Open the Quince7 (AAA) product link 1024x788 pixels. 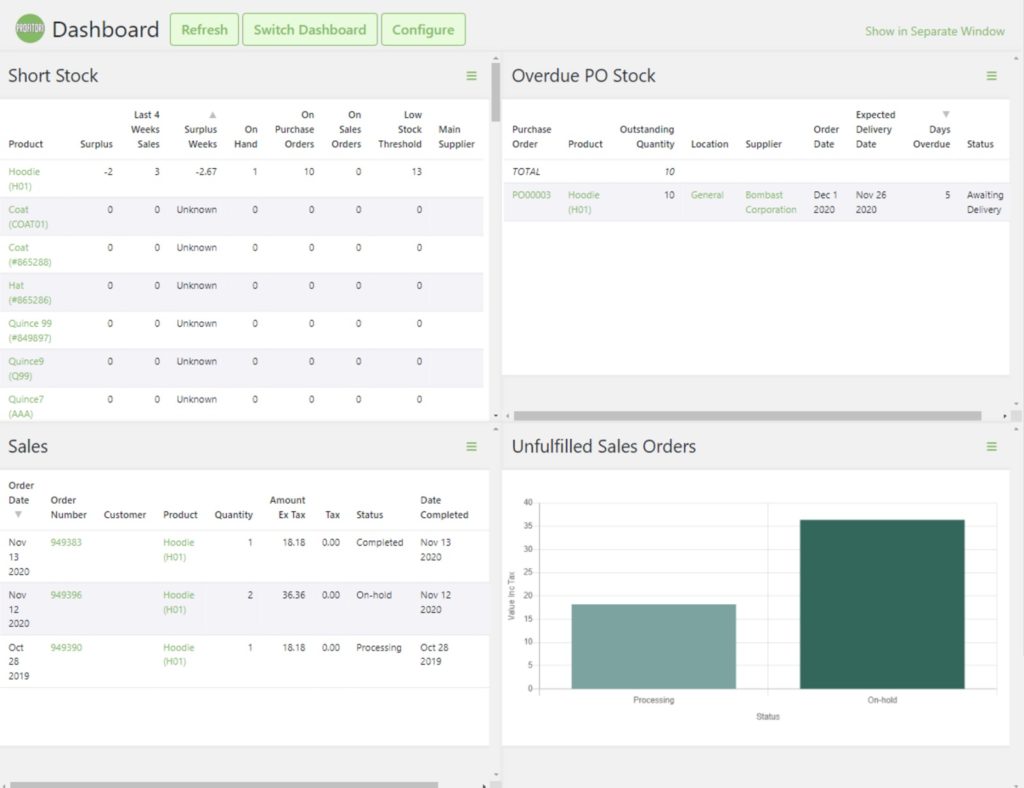point(26,406)
